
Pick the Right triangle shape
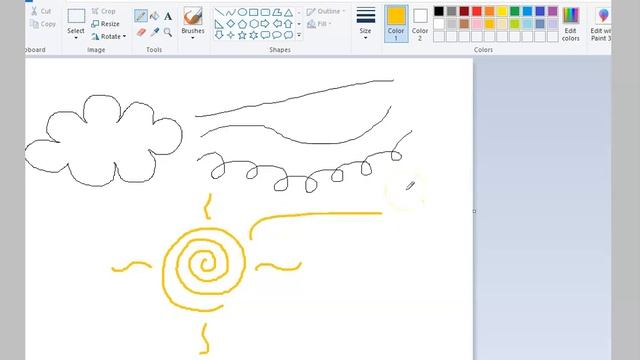click(219, 24)
